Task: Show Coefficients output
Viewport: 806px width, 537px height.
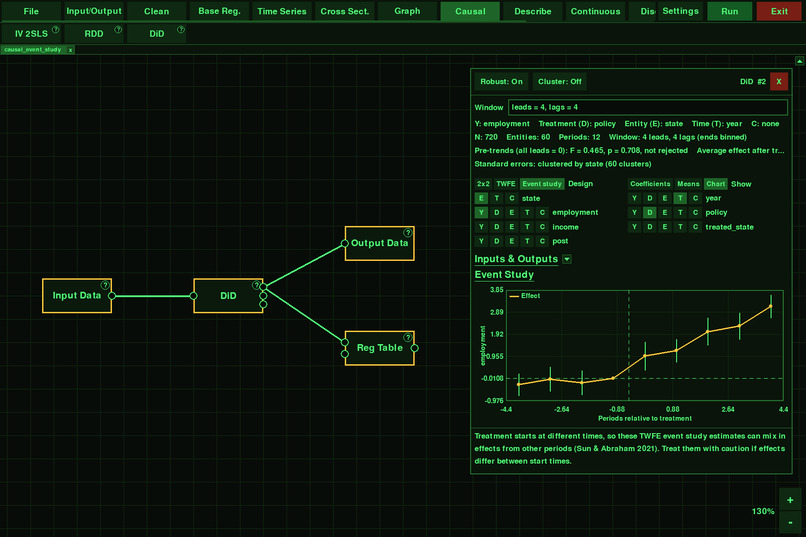Action: tap(650, 184)
